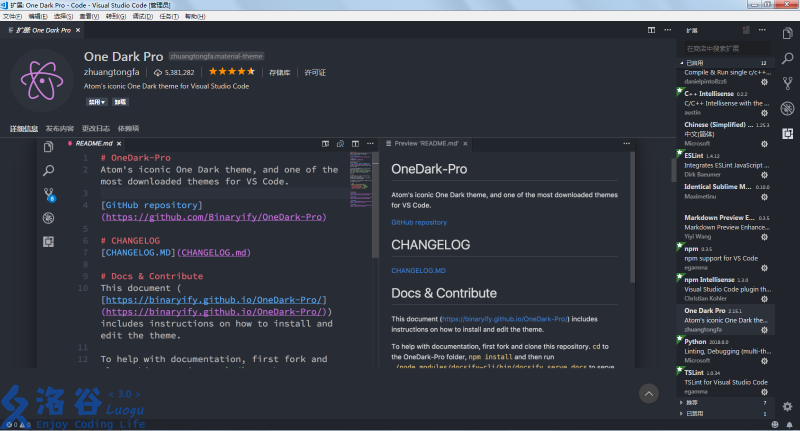Click the five-star rating
800x431 pixels.
pyautogui.click(x=232, y=71)
